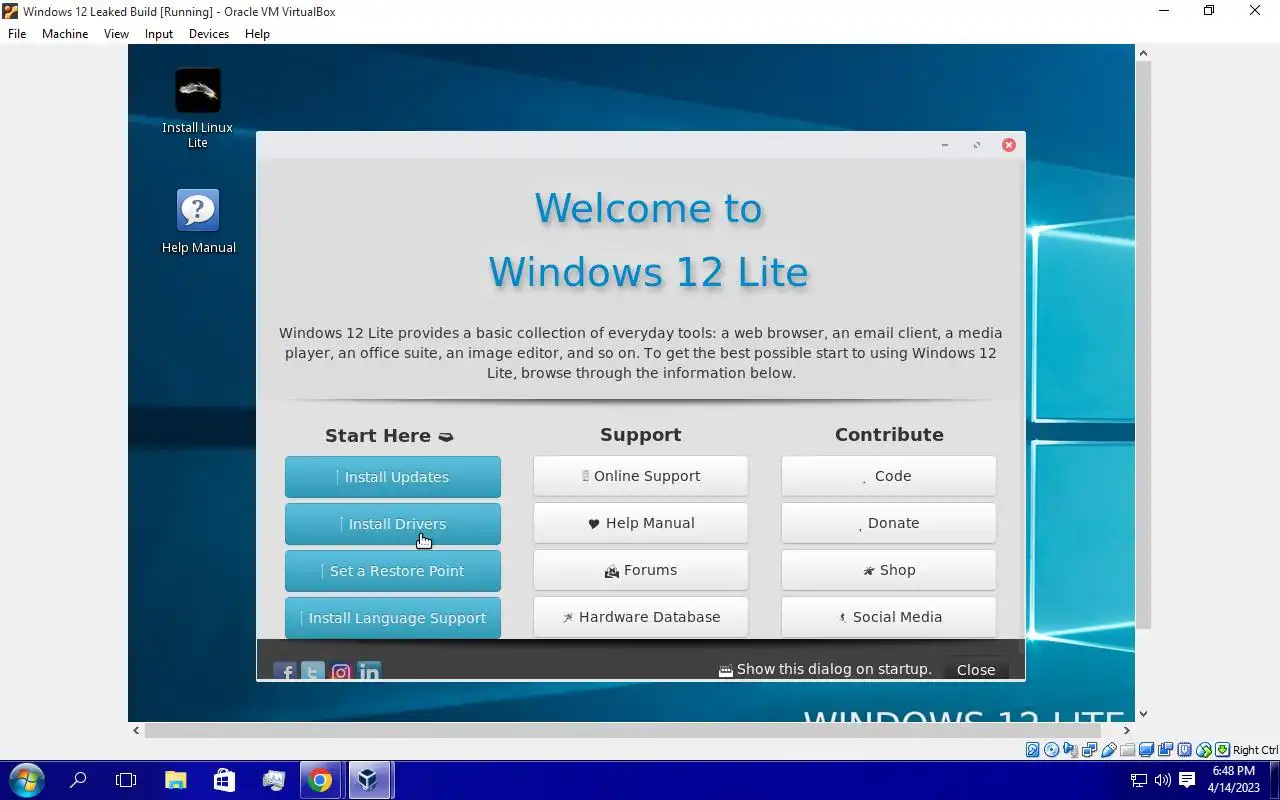Open the Facebook social link icon
1280x800 pixels.
[285, 672]
